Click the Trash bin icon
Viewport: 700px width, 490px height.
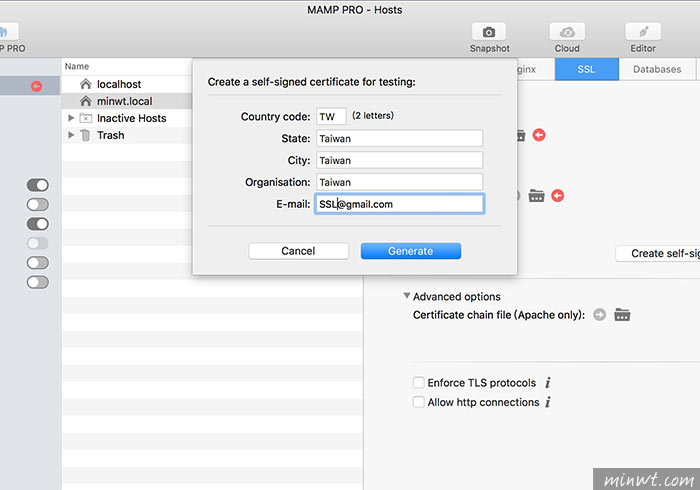pos(85,135)
